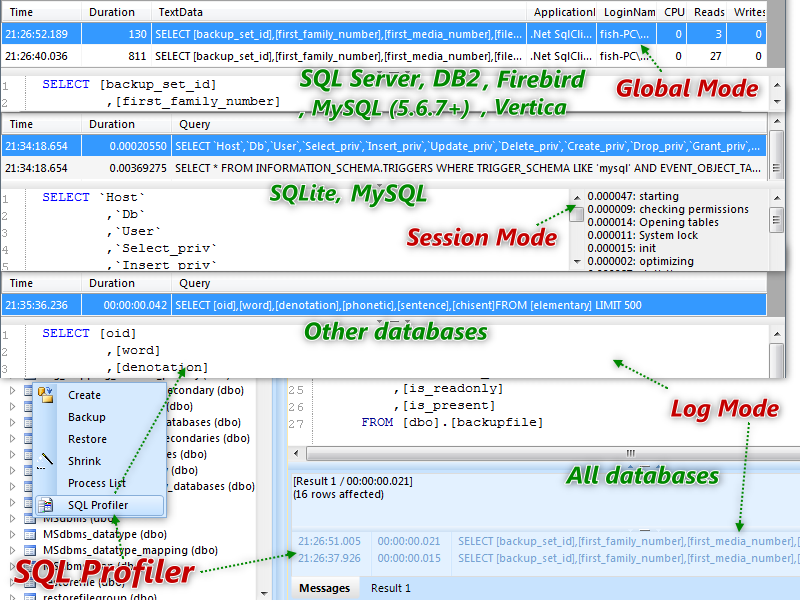Screen dimensions: 800x600
Task: Click the 'FROM [dbo].[backupfile]' line in editor
Action: pos(452,422)
